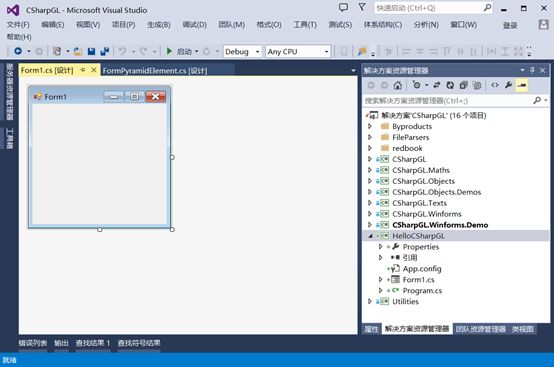The height and width of the screenshot is (367, 554).
Task: Expand the Program.cs node
Action: point(380,290)
